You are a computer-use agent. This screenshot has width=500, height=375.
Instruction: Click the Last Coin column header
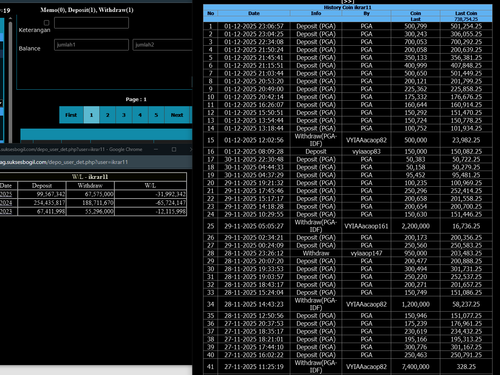(466, 13)
